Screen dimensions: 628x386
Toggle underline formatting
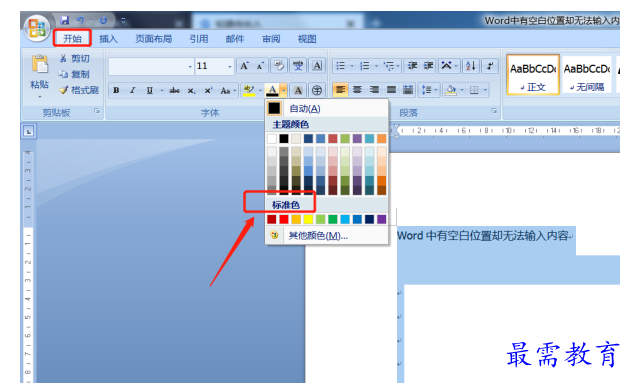click(150, 90)
